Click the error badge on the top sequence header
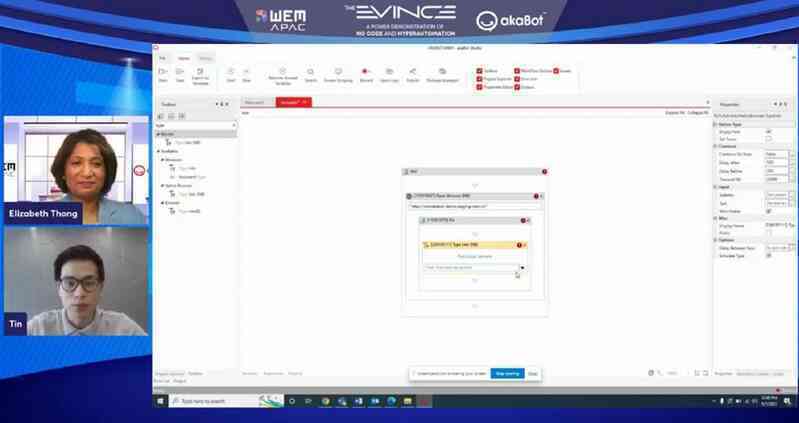The image size is (799, 423). [544, 172]
